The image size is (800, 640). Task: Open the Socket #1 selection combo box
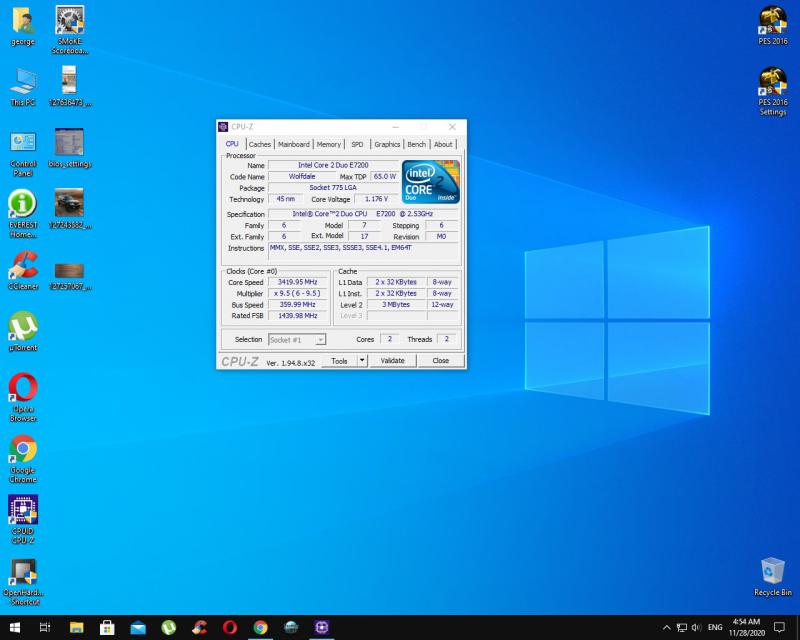coord(297,340)
